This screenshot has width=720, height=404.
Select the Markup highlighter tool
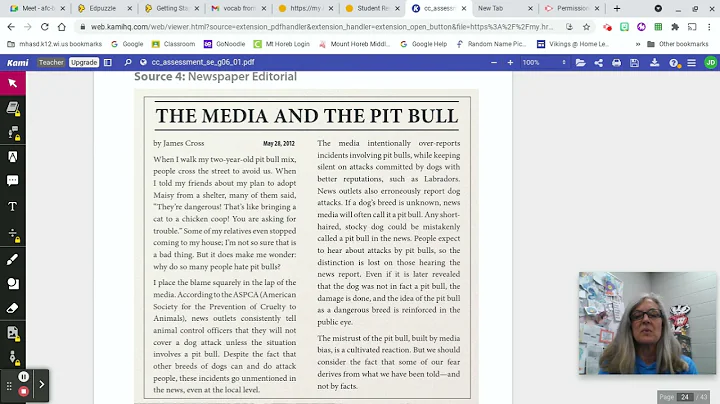tap(12, 157)
